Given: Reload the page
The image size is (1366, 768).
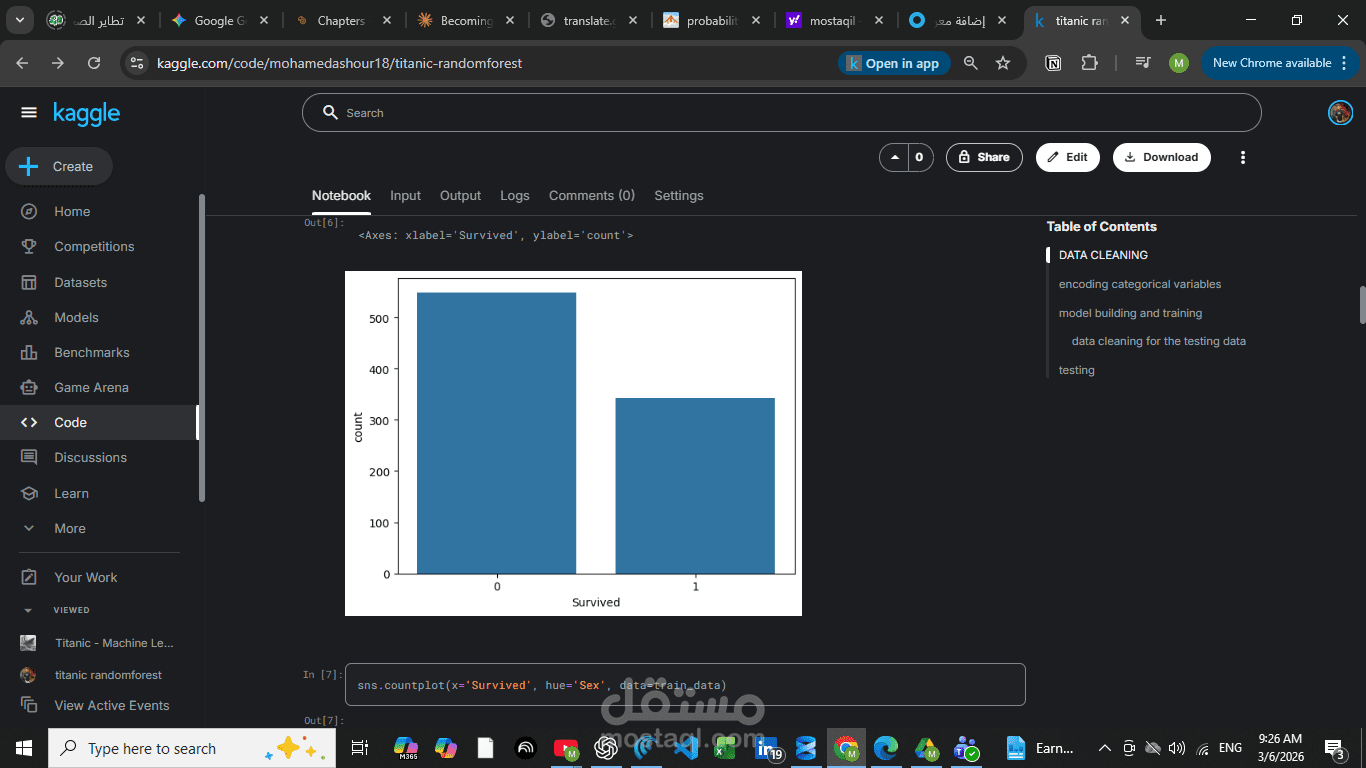Looking at the screenshot, I should (x=94, y=63).
